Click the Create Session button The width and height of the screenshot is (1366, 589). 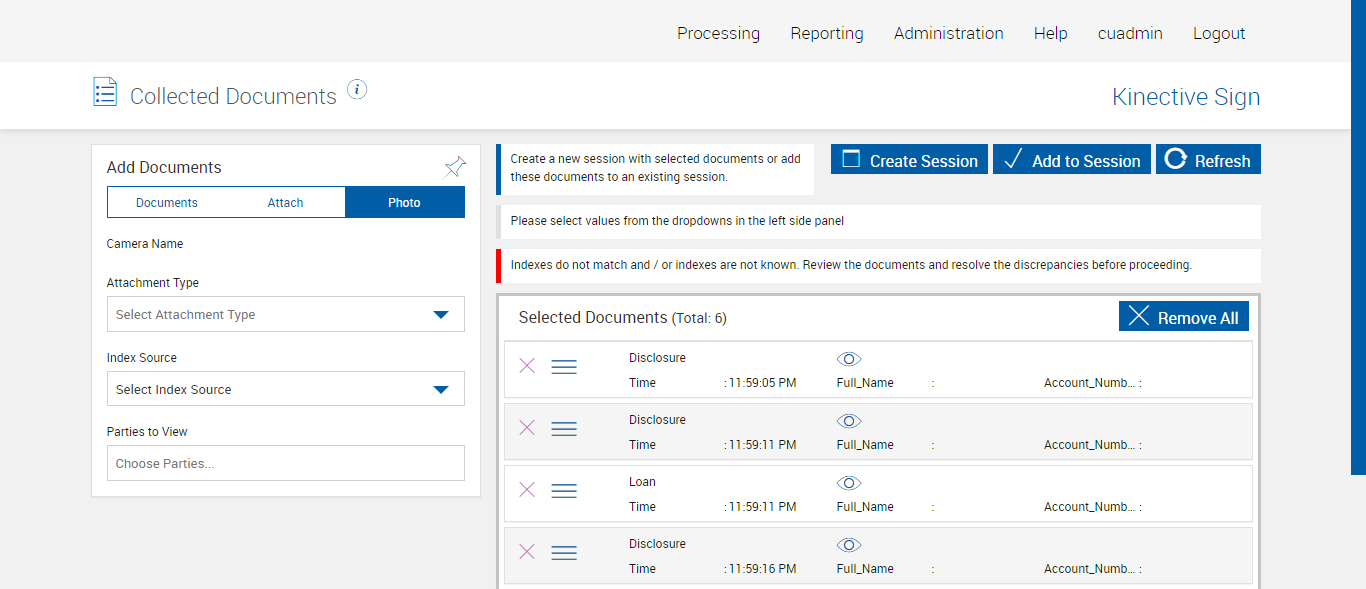tap(909, 160)
